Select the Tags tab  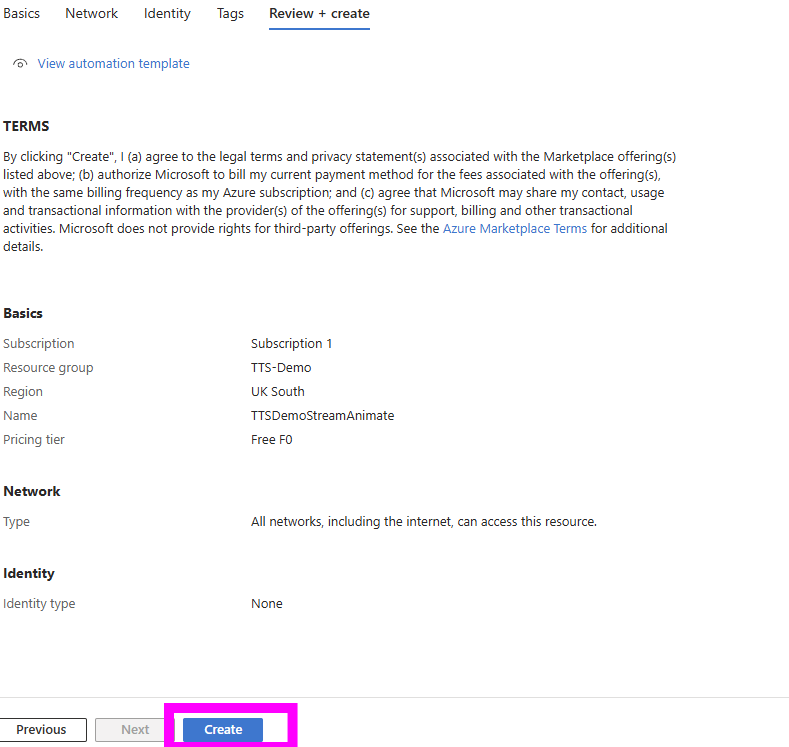[x=230, y=14]
